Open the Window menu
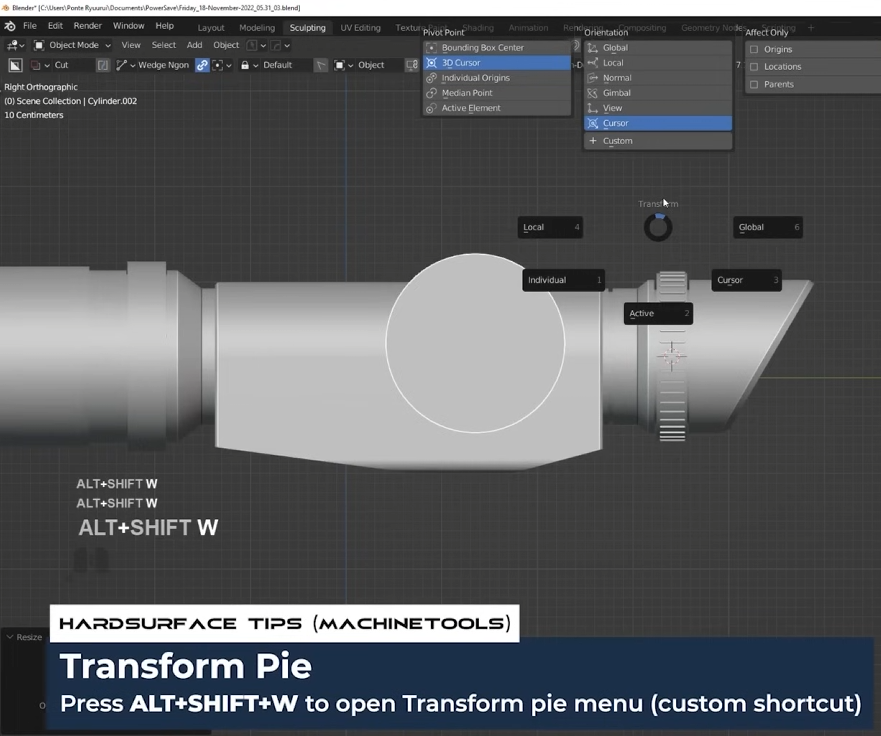881x736 pixels. (129, 26)
